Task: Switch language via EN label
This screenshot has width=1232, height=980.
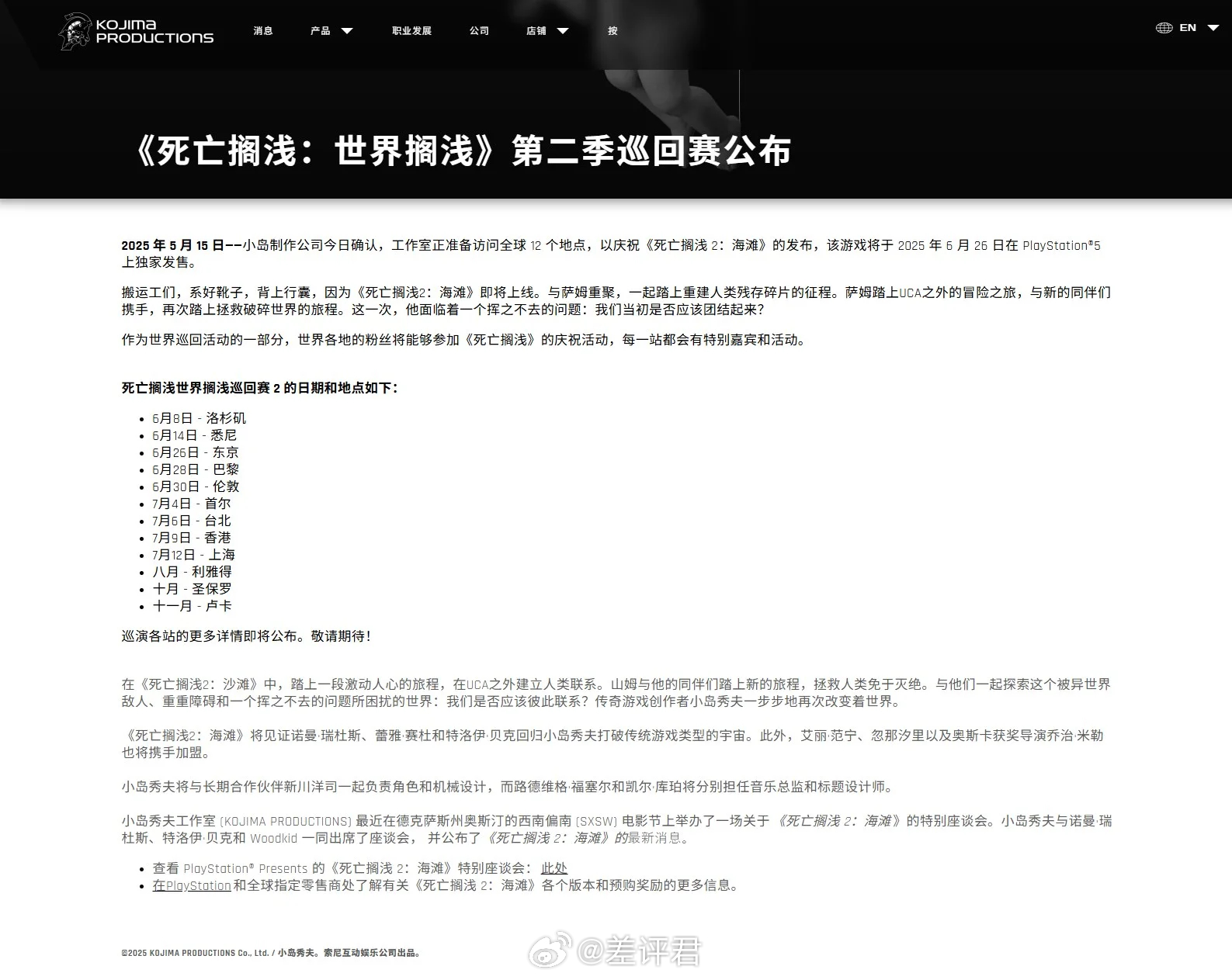Action: click(x=1188, y=28)
